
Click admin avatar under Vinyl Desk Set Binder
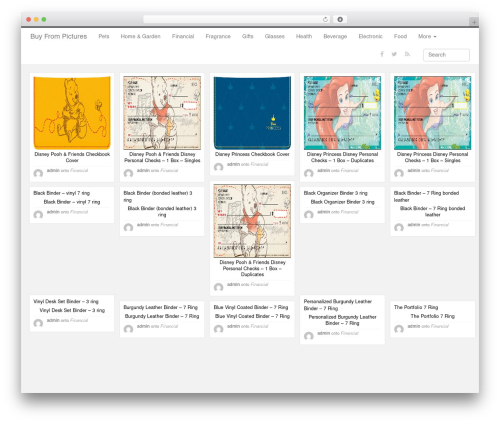[38, 323]
